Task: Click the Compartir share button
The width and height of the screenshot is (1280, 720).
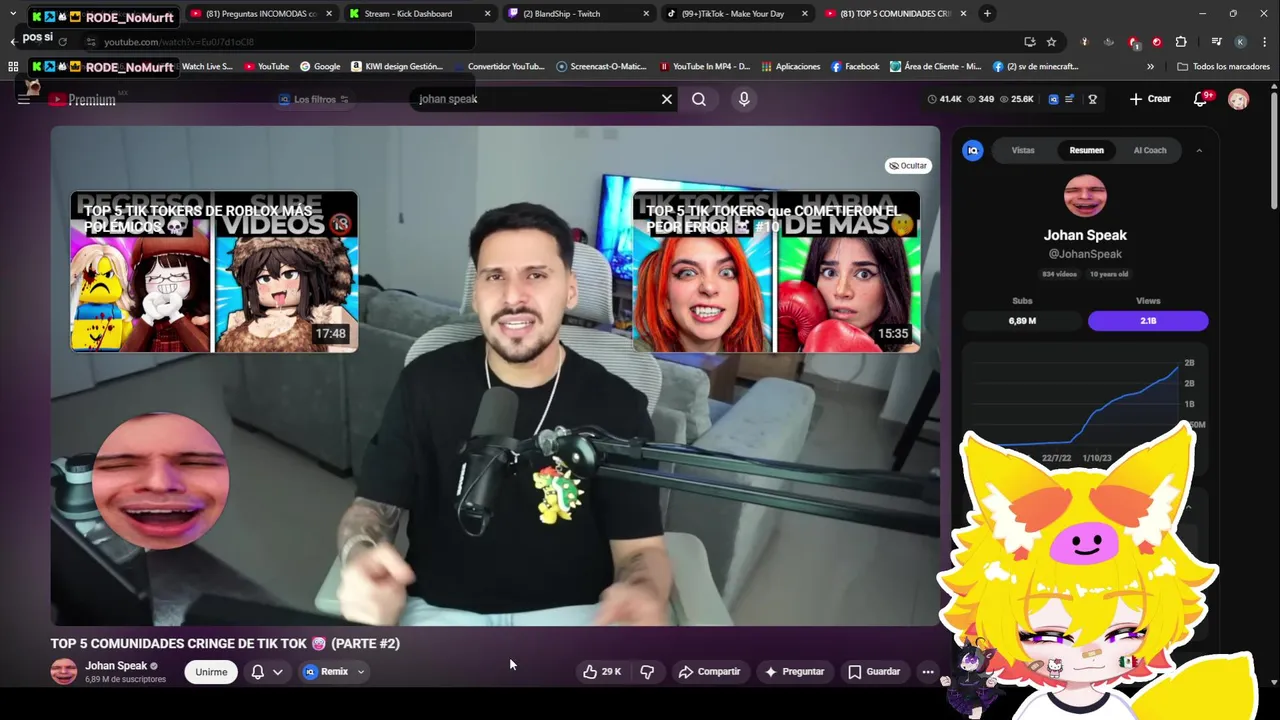Action: click(x=709, y=672)
